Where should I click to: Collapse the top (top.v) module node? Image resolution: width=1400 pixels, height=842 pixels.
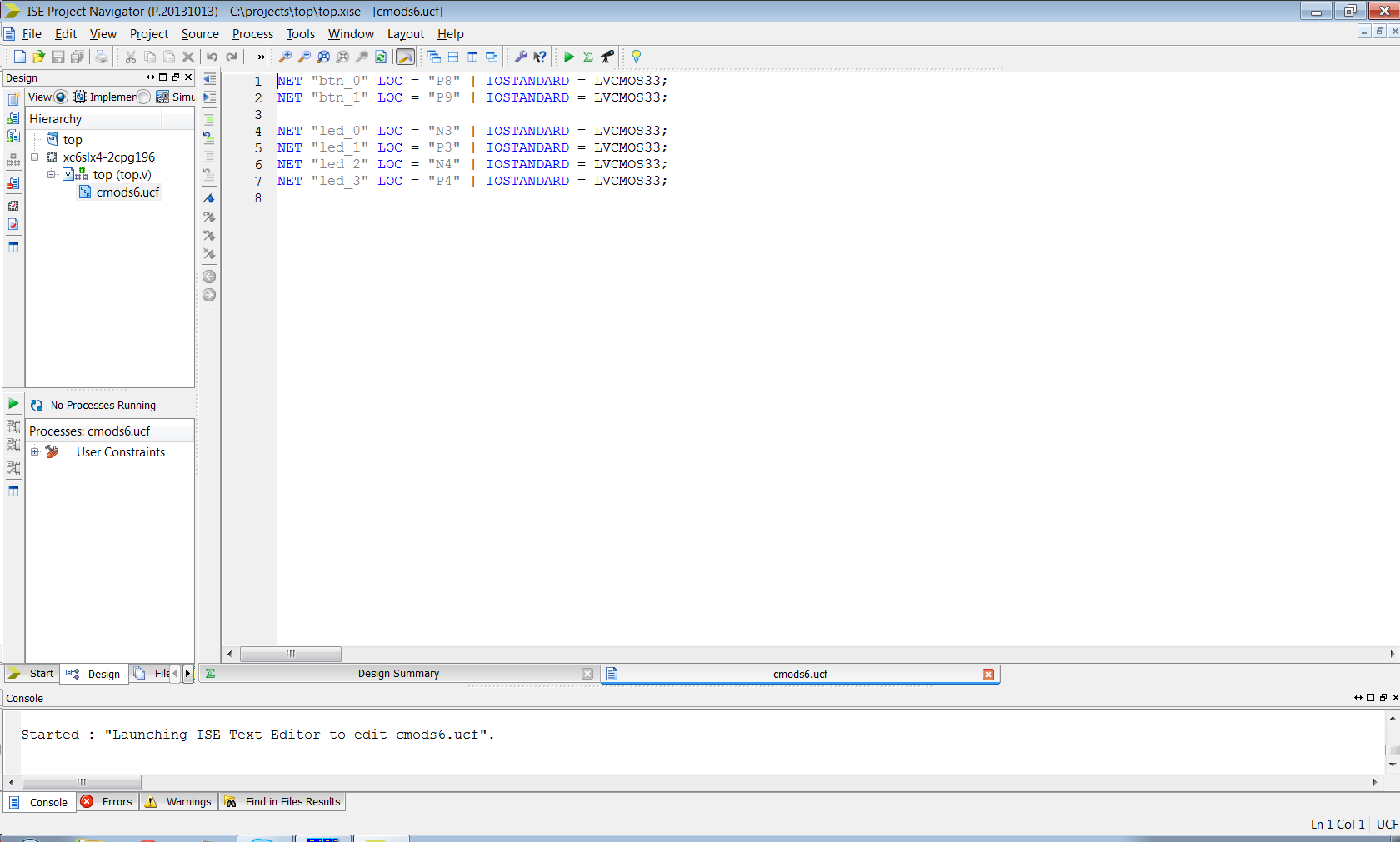[52, 175]
